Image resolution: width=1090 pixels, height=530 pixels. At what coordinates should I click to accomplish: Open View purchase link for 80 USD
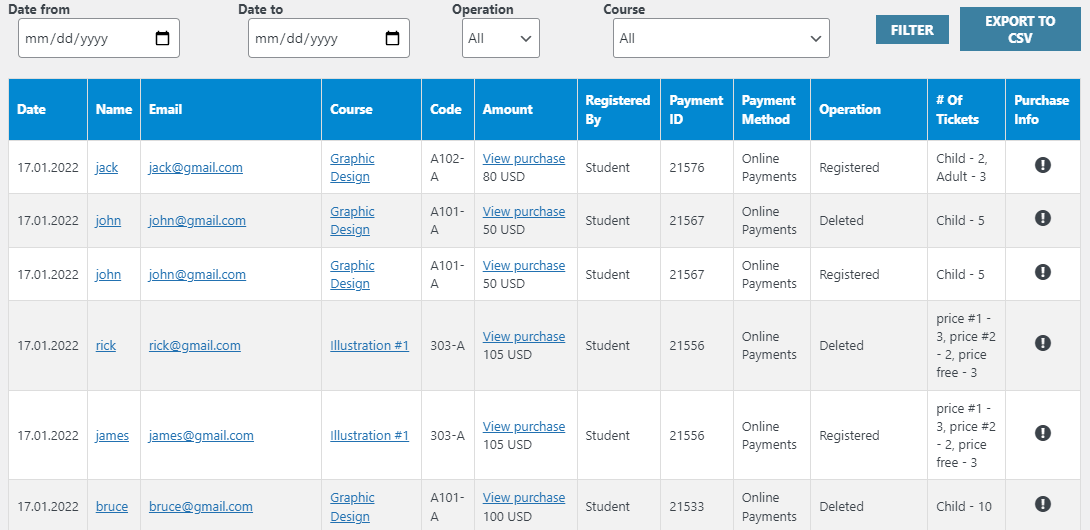(x=523, y=159)
